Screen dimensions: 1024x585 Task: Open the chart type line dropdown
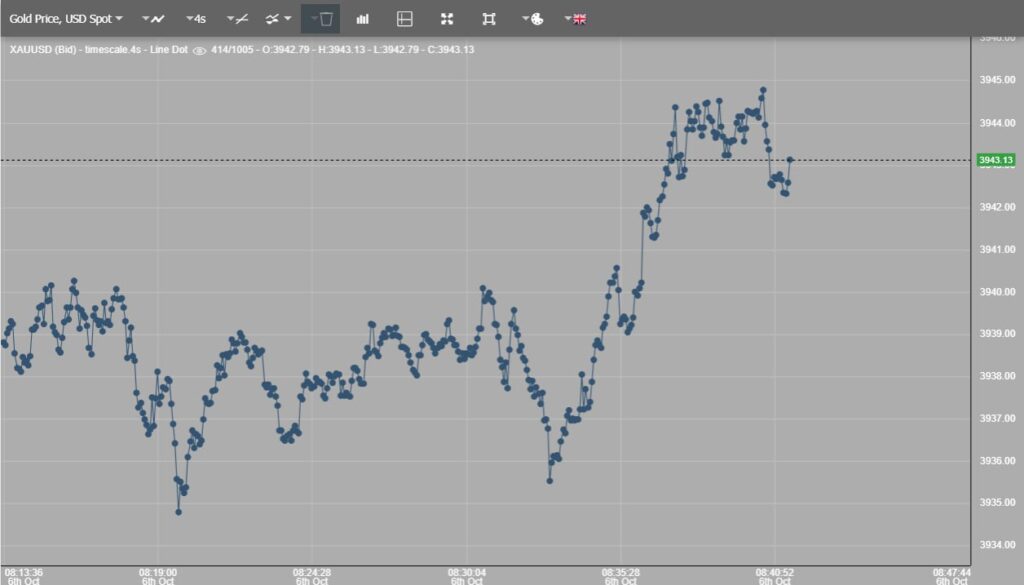pos(154,18)
